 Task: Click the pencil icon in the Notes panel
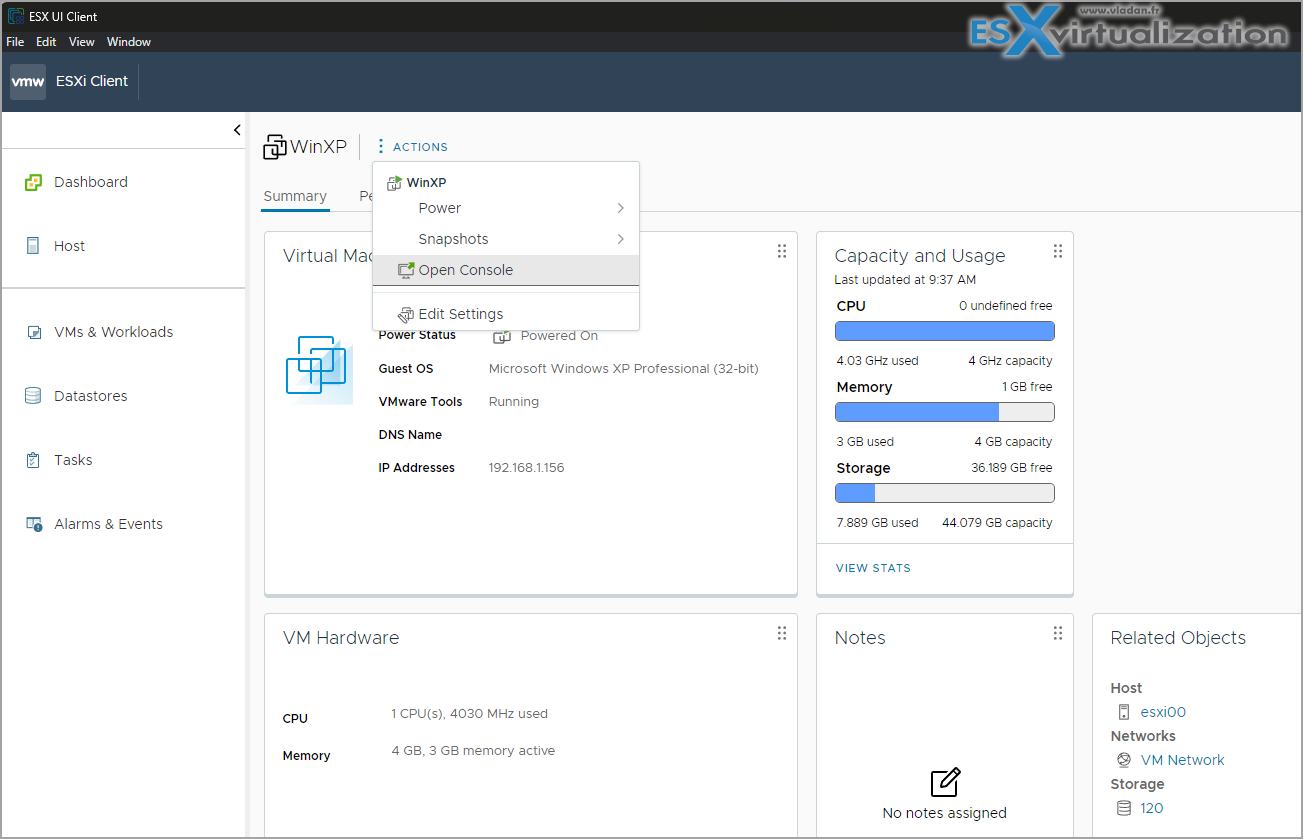tap(943, 783)
